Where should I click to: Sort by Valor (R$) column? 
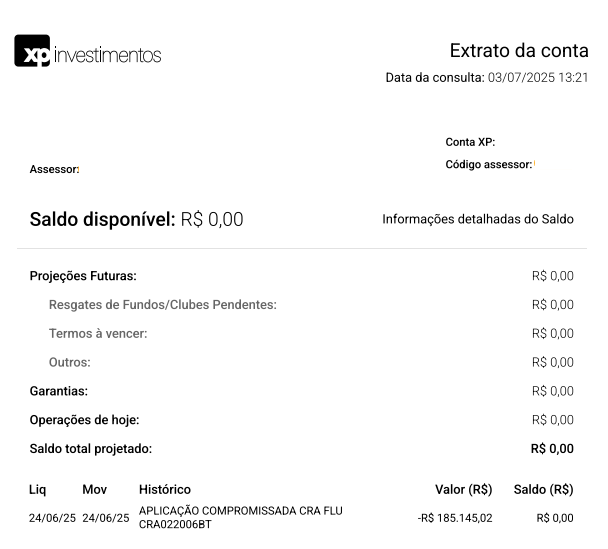[x=463, y=490]
